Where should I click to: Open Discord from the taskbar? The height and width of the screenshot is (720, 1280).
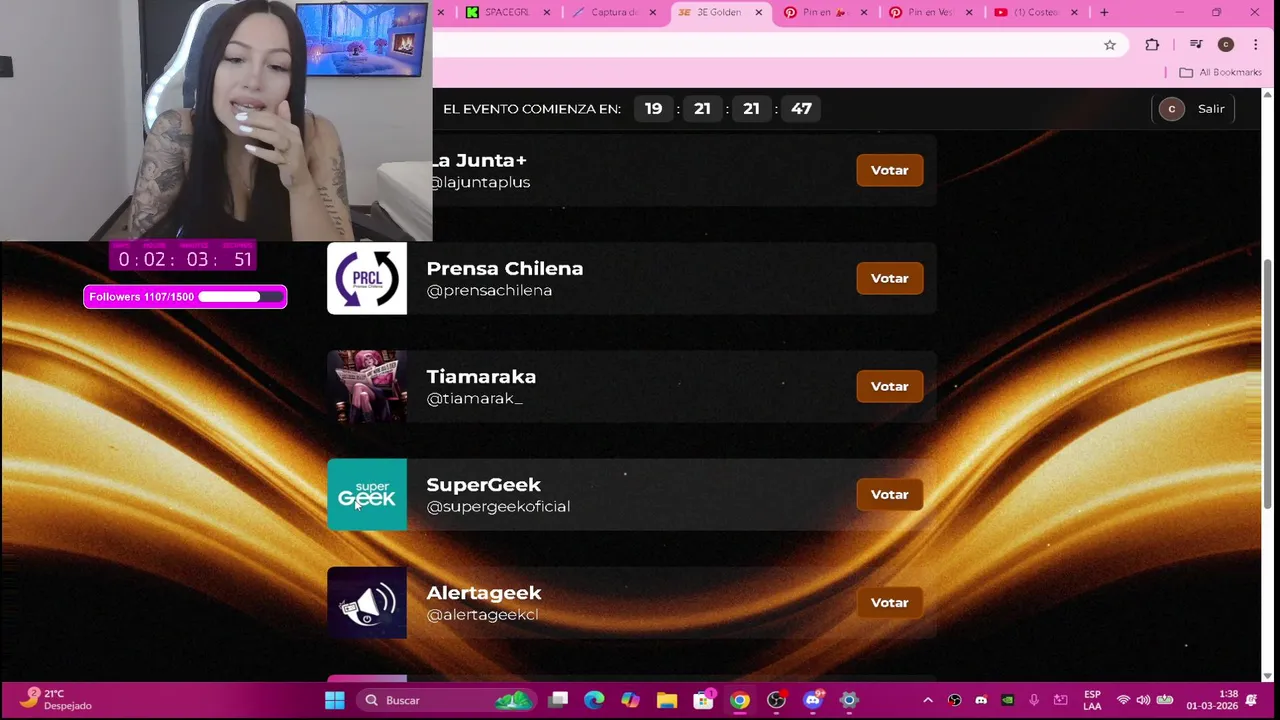[812, 700]
